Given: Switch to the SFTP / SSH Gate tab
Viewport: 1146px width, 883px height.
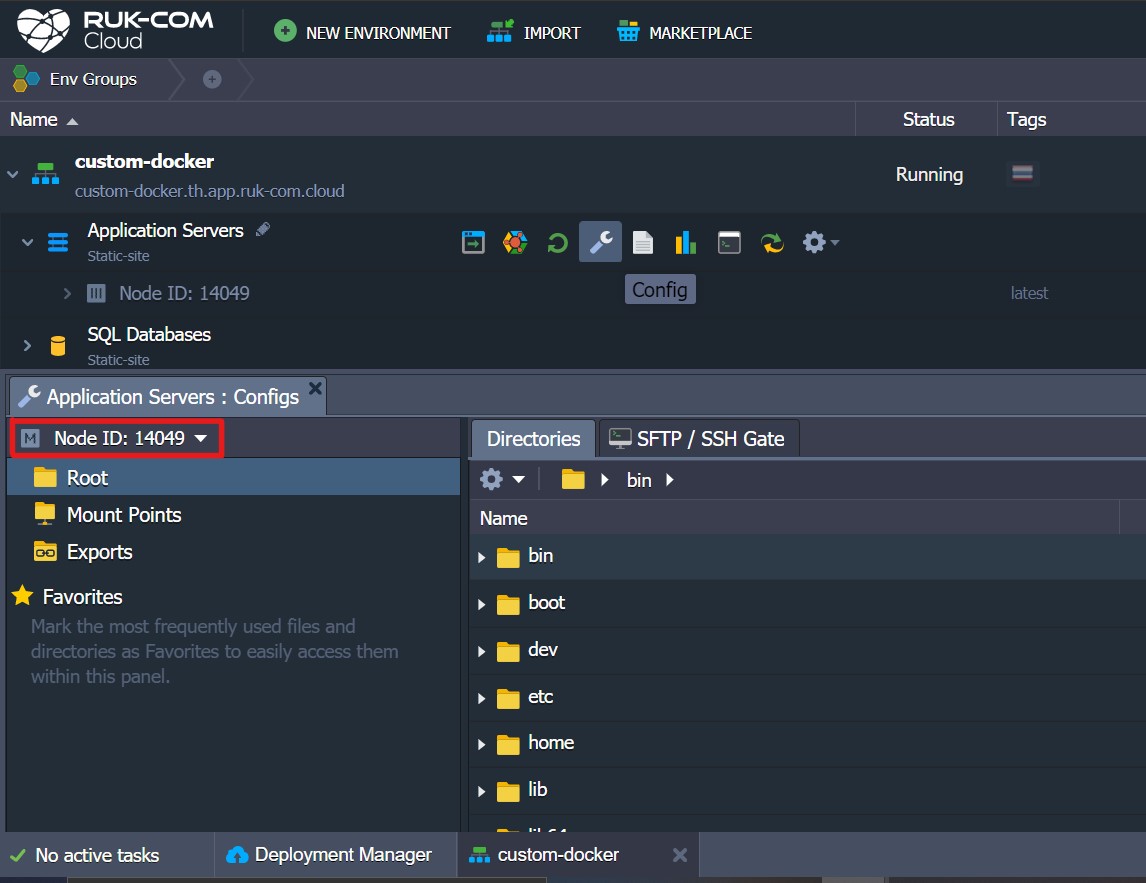Looking at the screenshot, I should pyautogui.click(x=698, y=438).
